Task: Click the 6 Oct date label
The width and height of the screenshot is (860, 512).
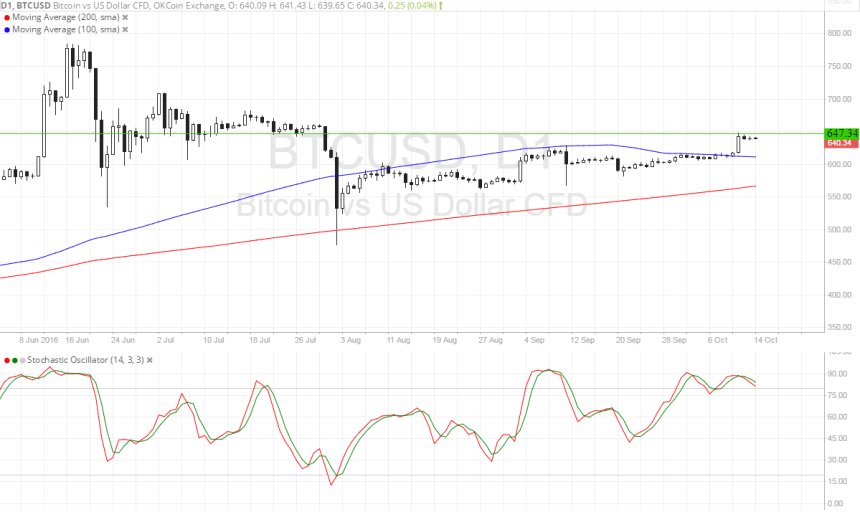Action: (717, 340)
